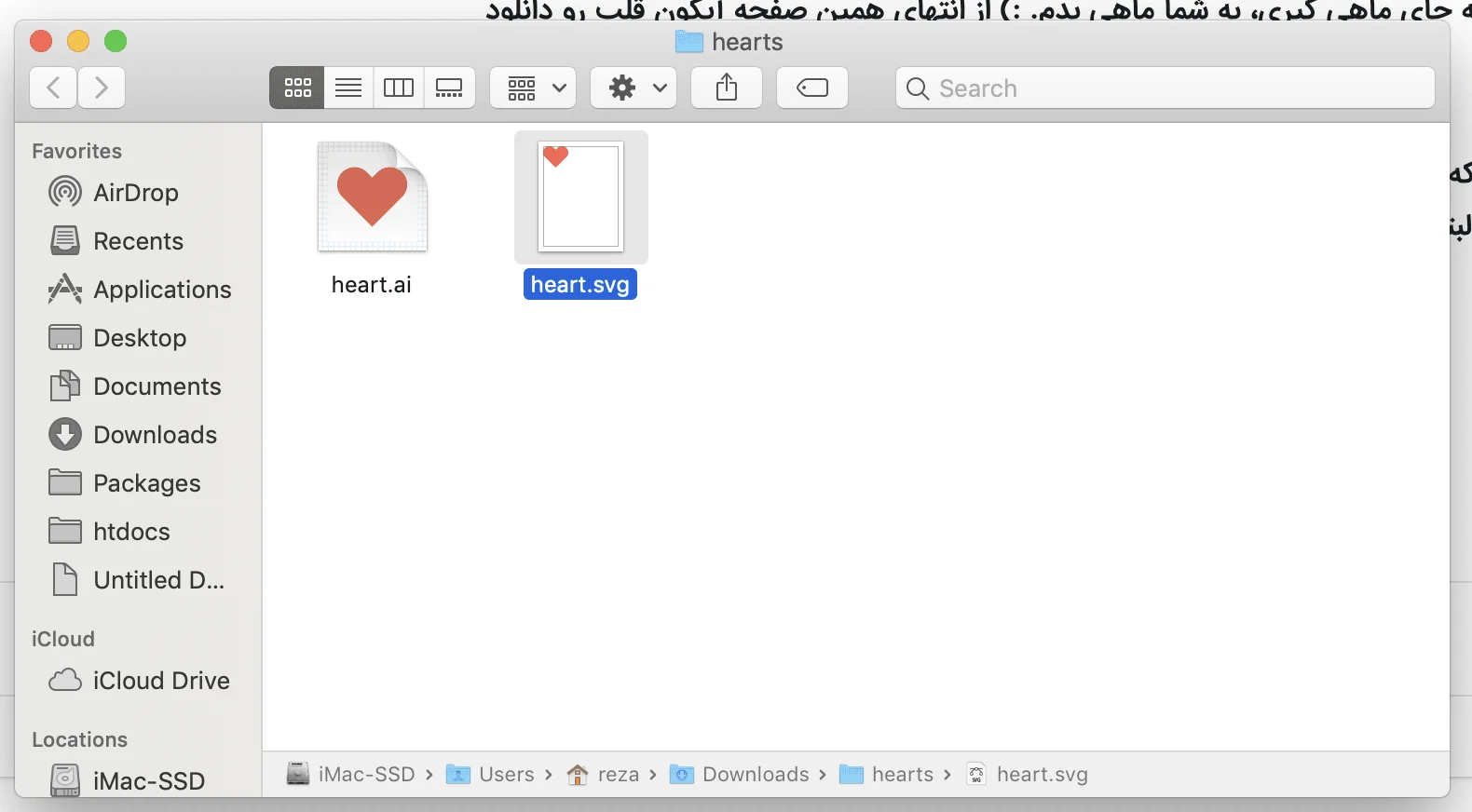Open the gear action menu
This screenshot has width=1472, height=812.
[x=634, y=88]
